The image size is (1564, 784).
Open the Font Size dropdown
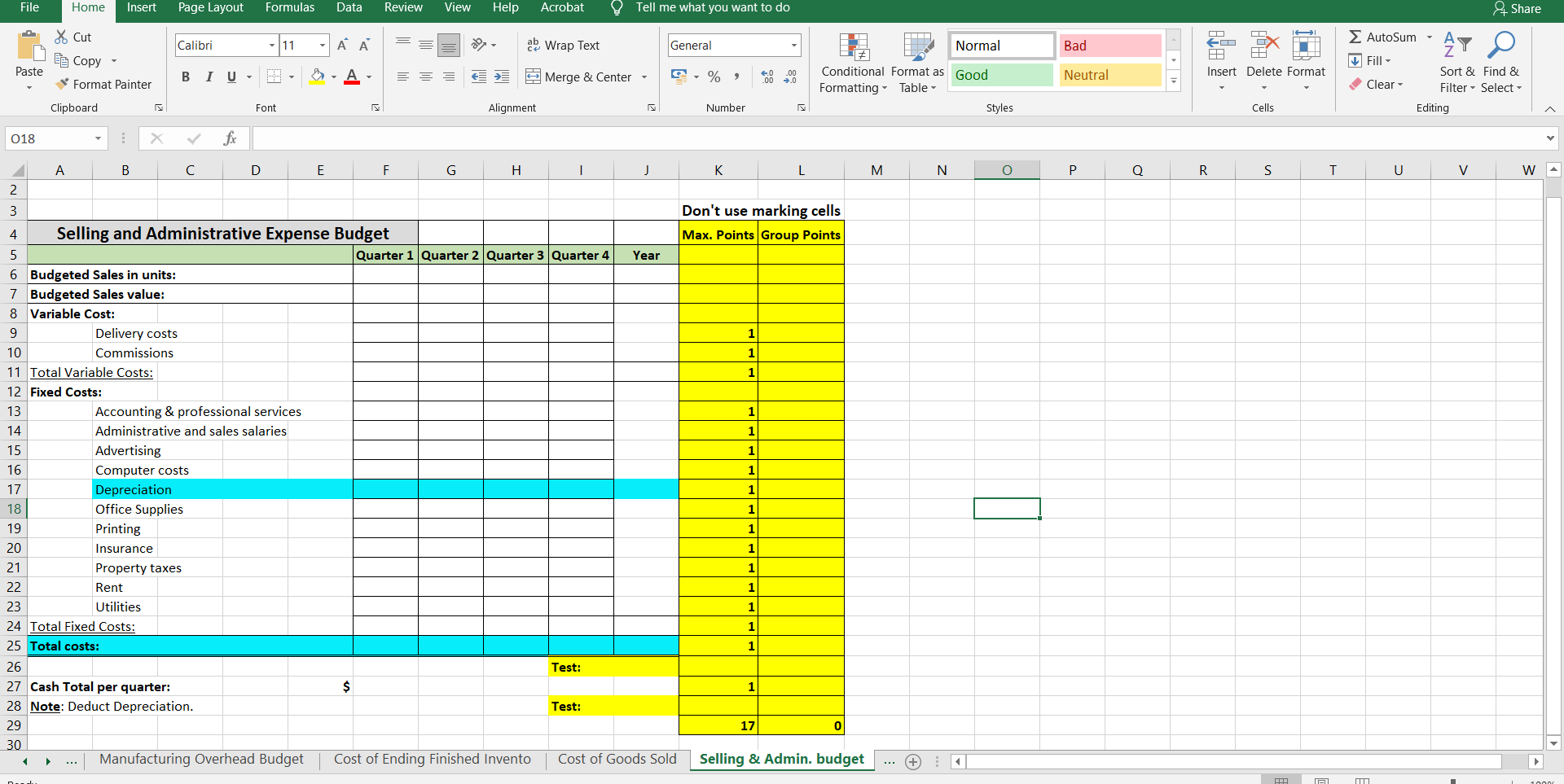pyautogui.click(x=321, y=45)
